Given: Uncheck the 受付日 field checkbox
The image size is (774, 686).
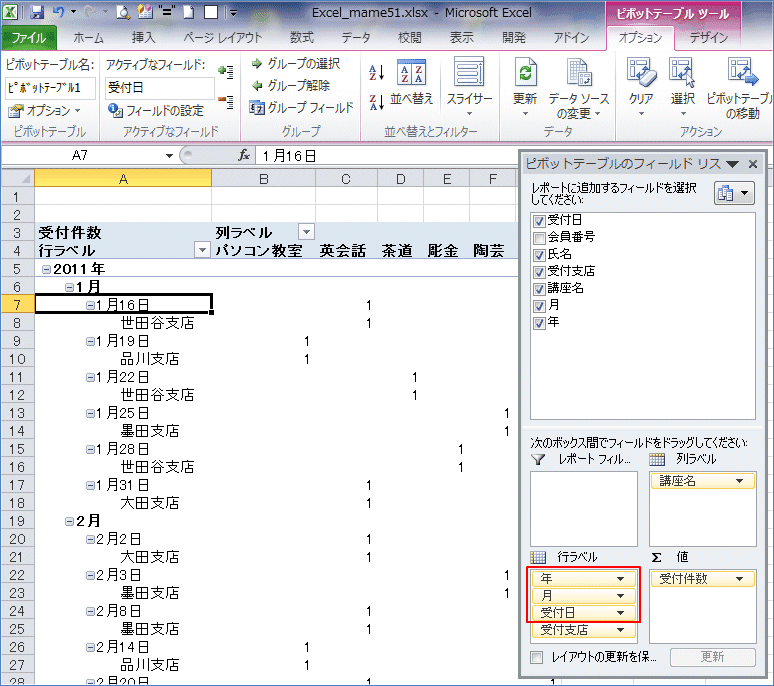Looking at the screenshot, I should pyautogui.click(x=539, y=221).
